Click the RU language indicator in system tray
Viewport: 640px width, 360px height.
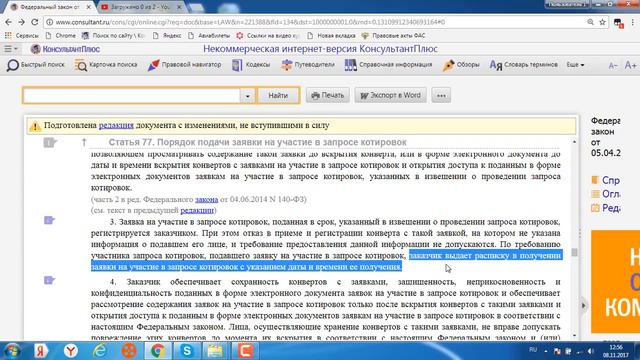(x=533, y=350)
